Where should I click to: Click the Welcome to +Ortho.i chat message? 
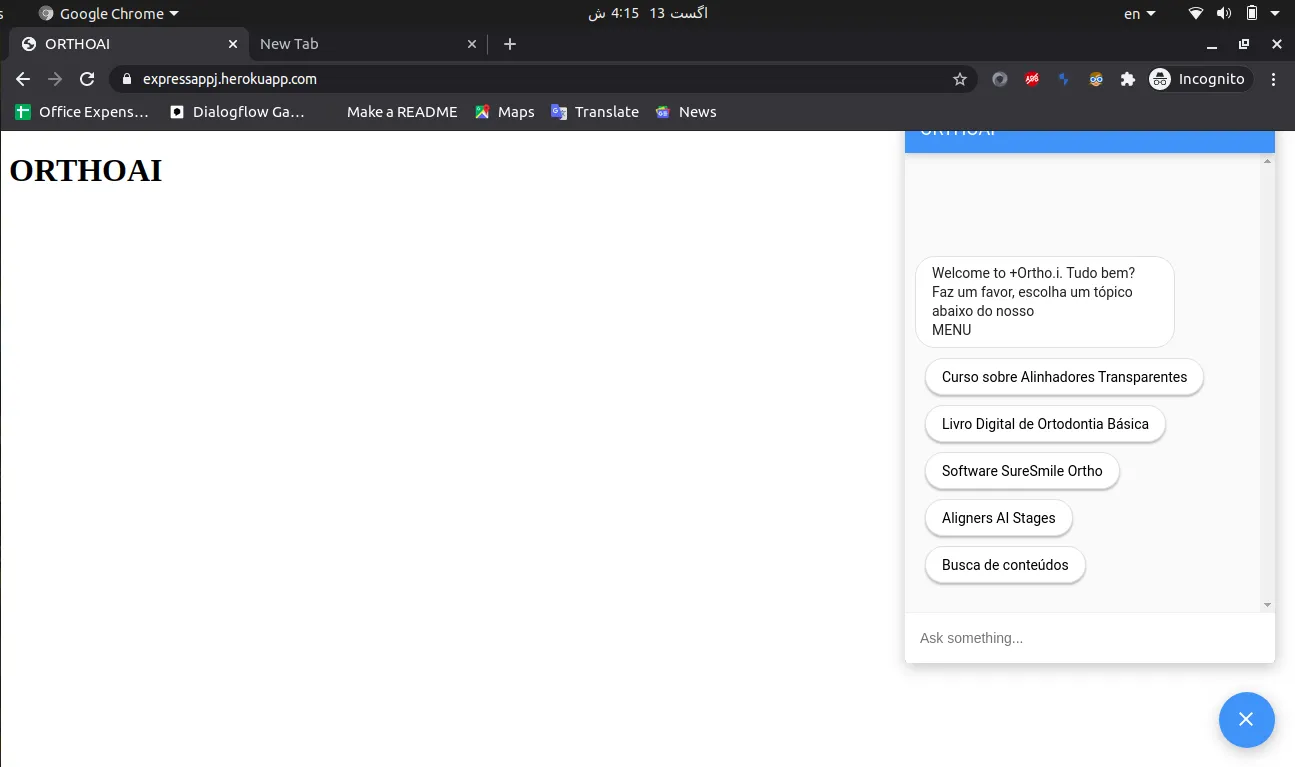tap(1045, 301)
